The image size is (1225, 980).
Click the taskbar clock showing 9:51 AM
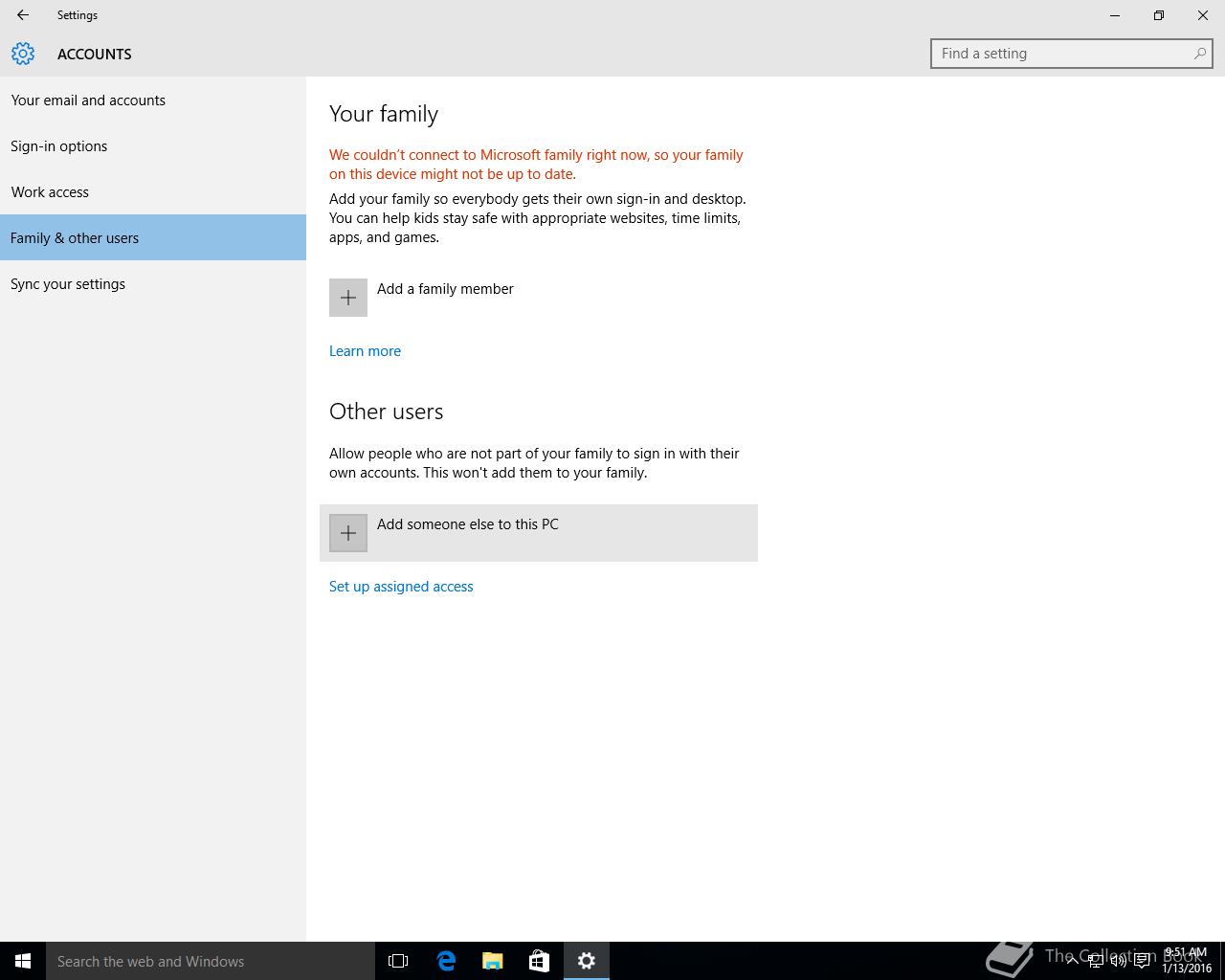pos(1186,961)
